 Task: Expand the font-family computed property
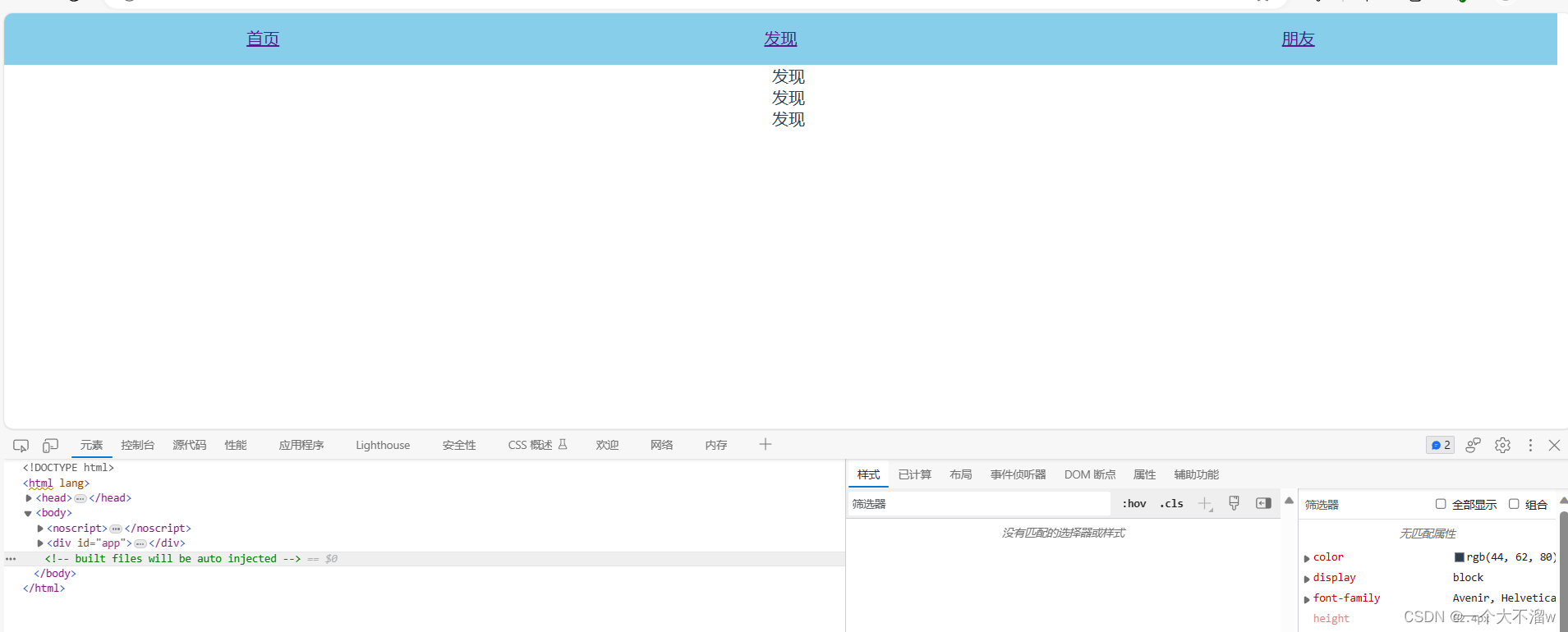pos(1307,599)
